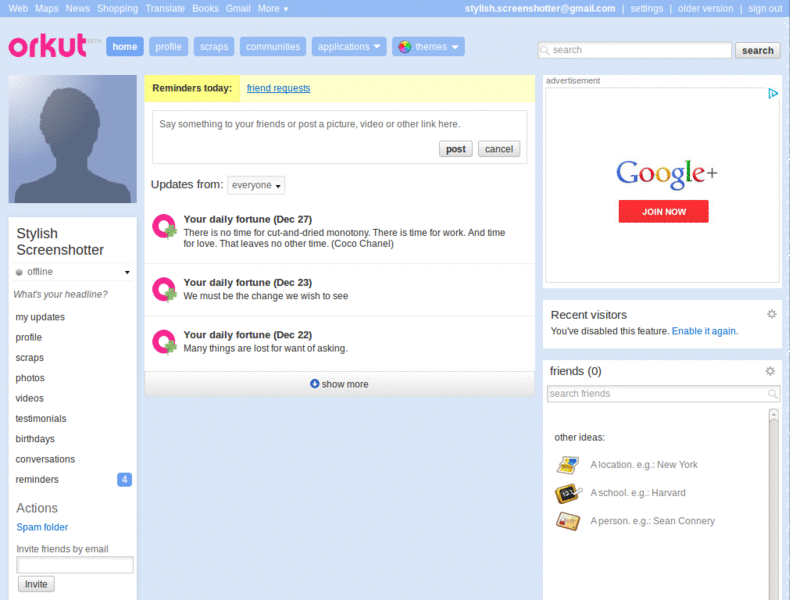Open testimonials in sidebar
This screenshot has height=600, width=800.
point(41,419)
